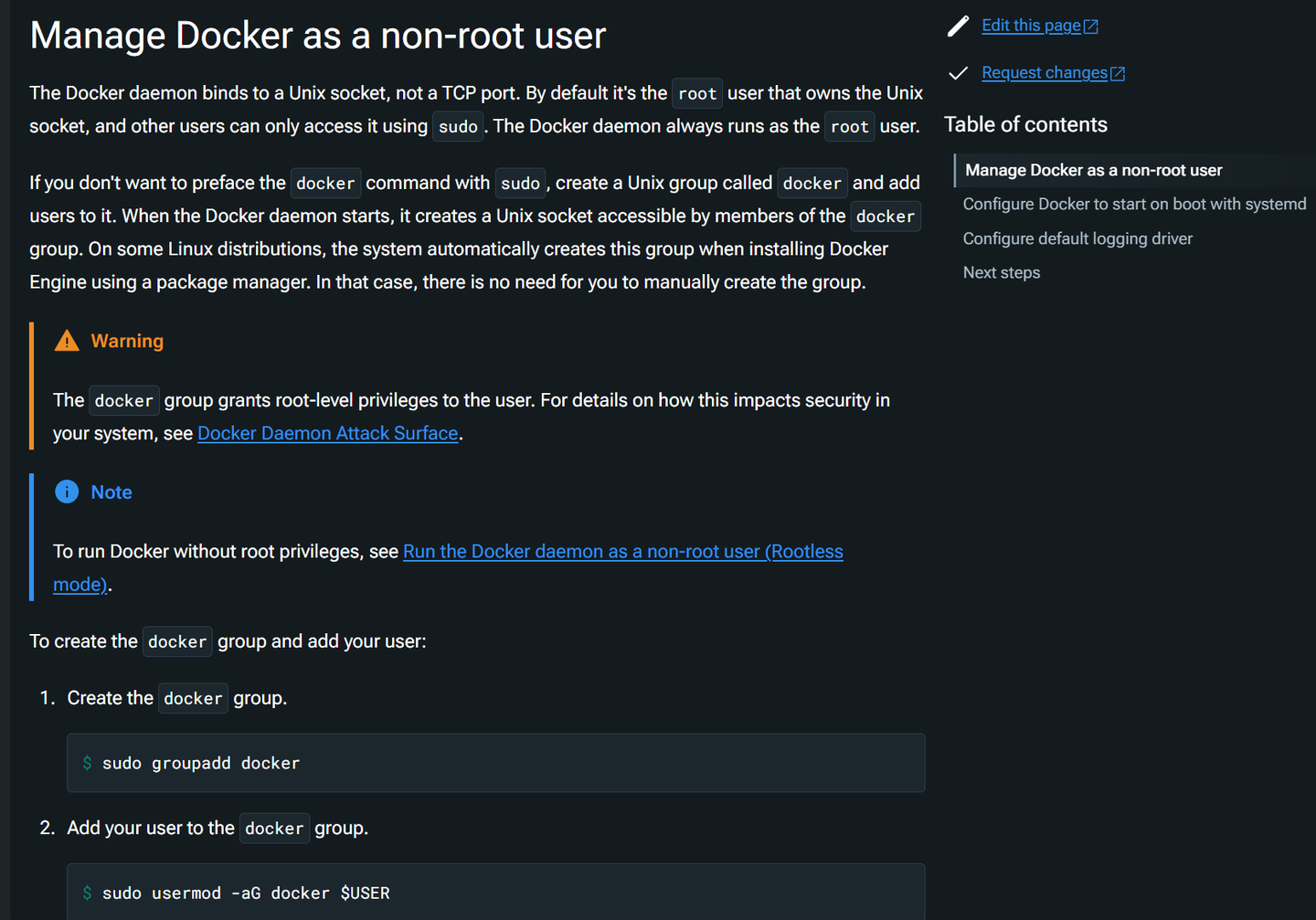Select Next steps in the table of contents

click(x=1002, y=271)
